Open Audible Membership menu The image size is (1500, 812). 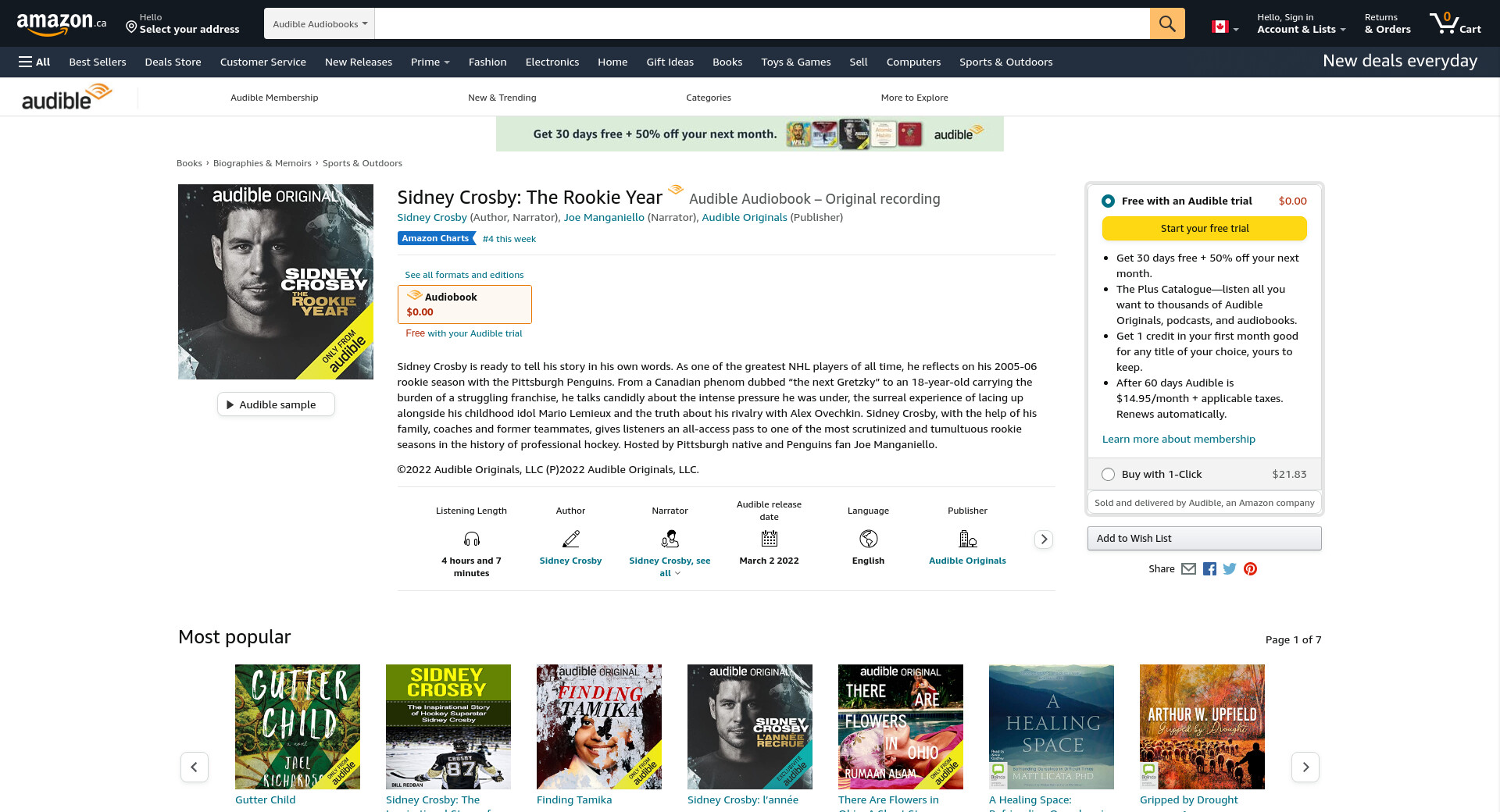point(274,98)
